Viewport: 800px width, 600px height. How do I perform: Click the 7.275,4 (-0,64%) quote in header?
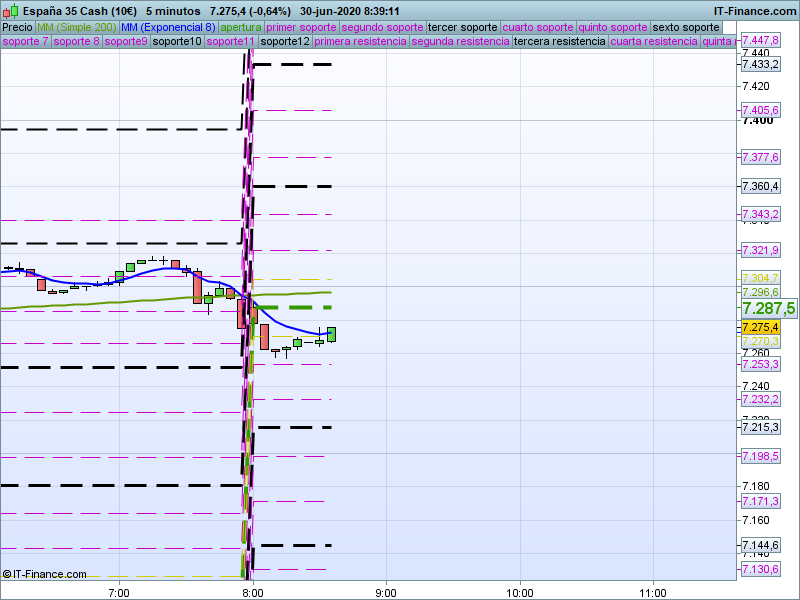250,11
